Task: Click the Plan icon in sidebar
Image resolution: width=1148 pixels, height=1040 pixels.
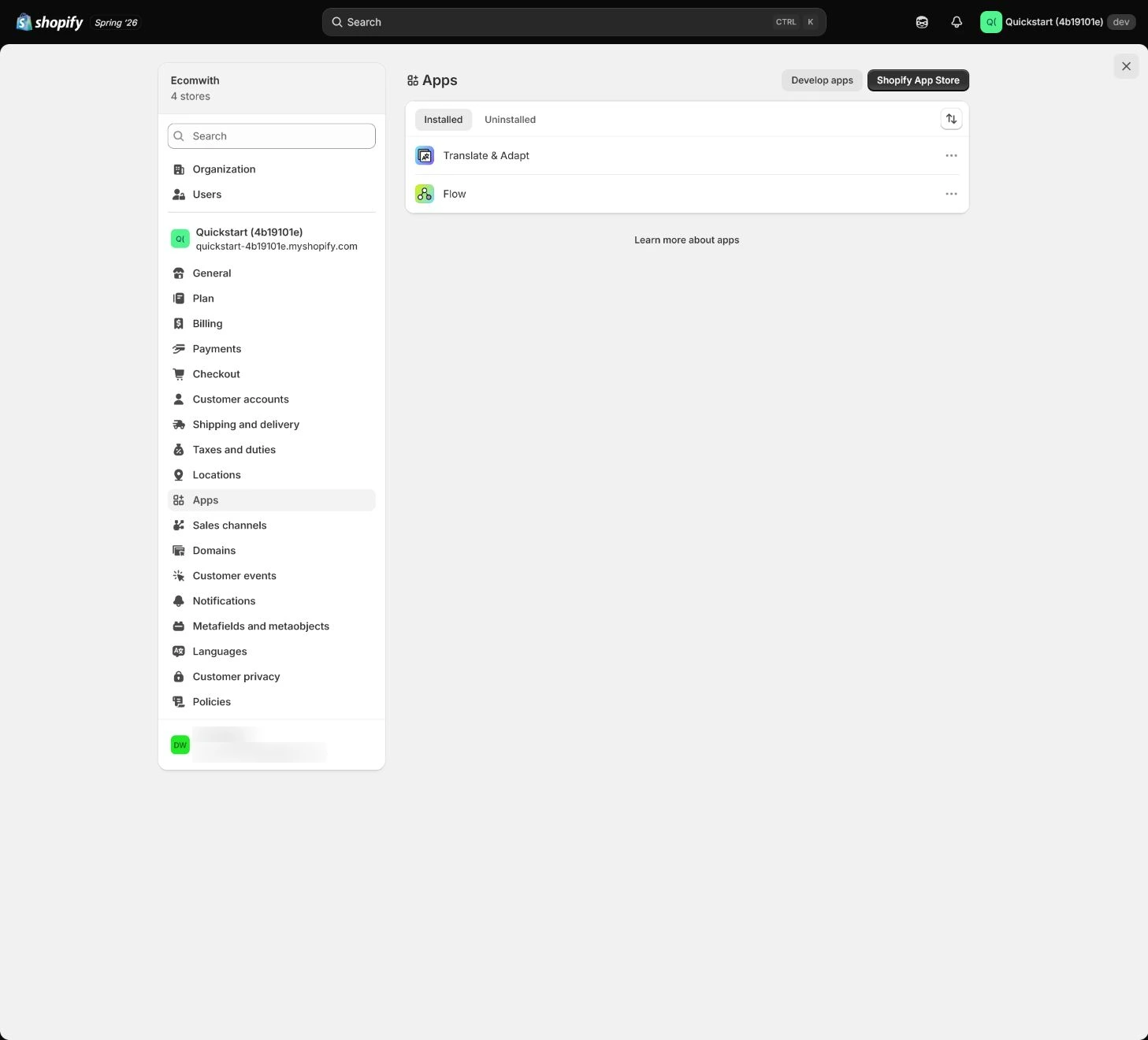Action: [179, 299]
